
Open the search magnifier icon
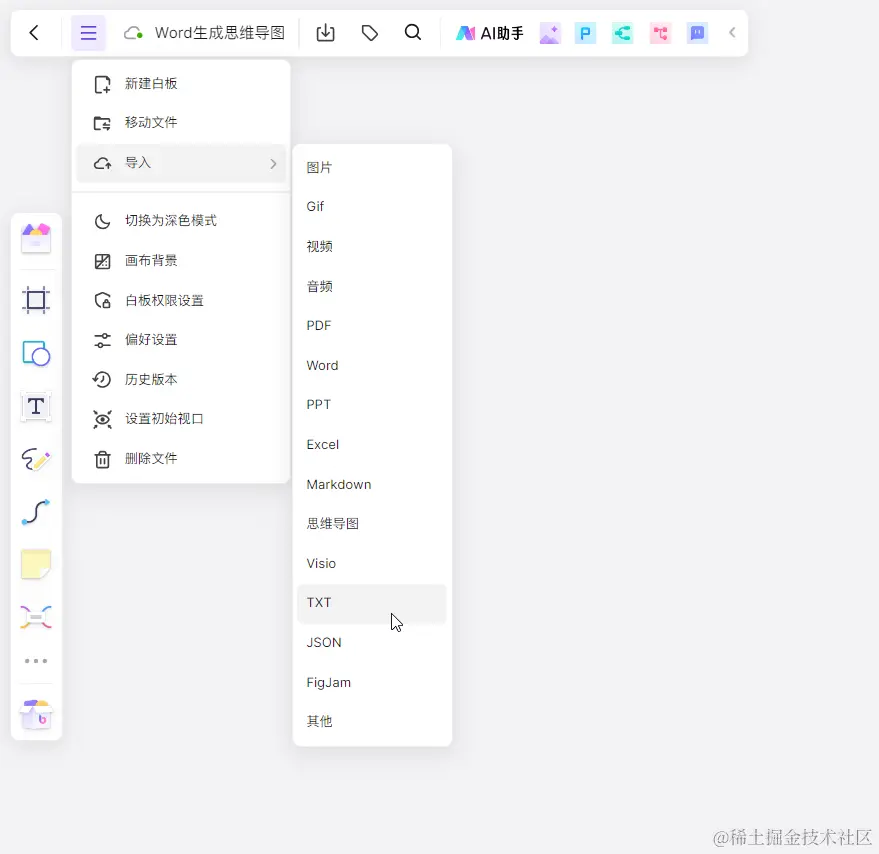tap(413, 33)
